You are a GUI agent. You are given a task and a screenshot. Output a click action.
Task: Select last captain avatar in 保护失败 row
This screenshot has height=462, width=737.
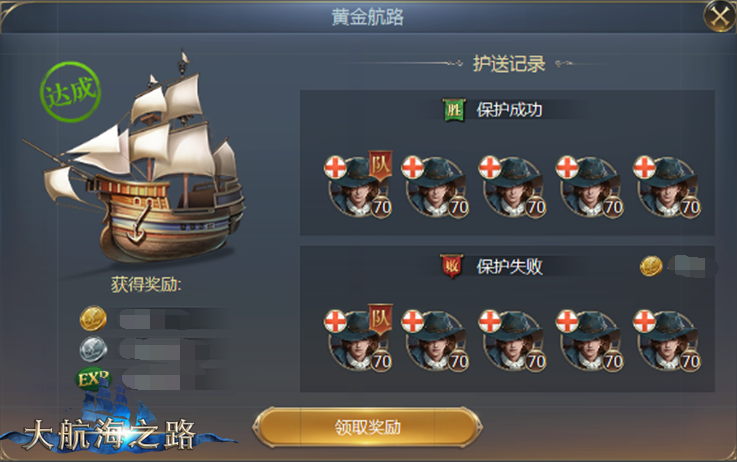[x=667, y=341]
